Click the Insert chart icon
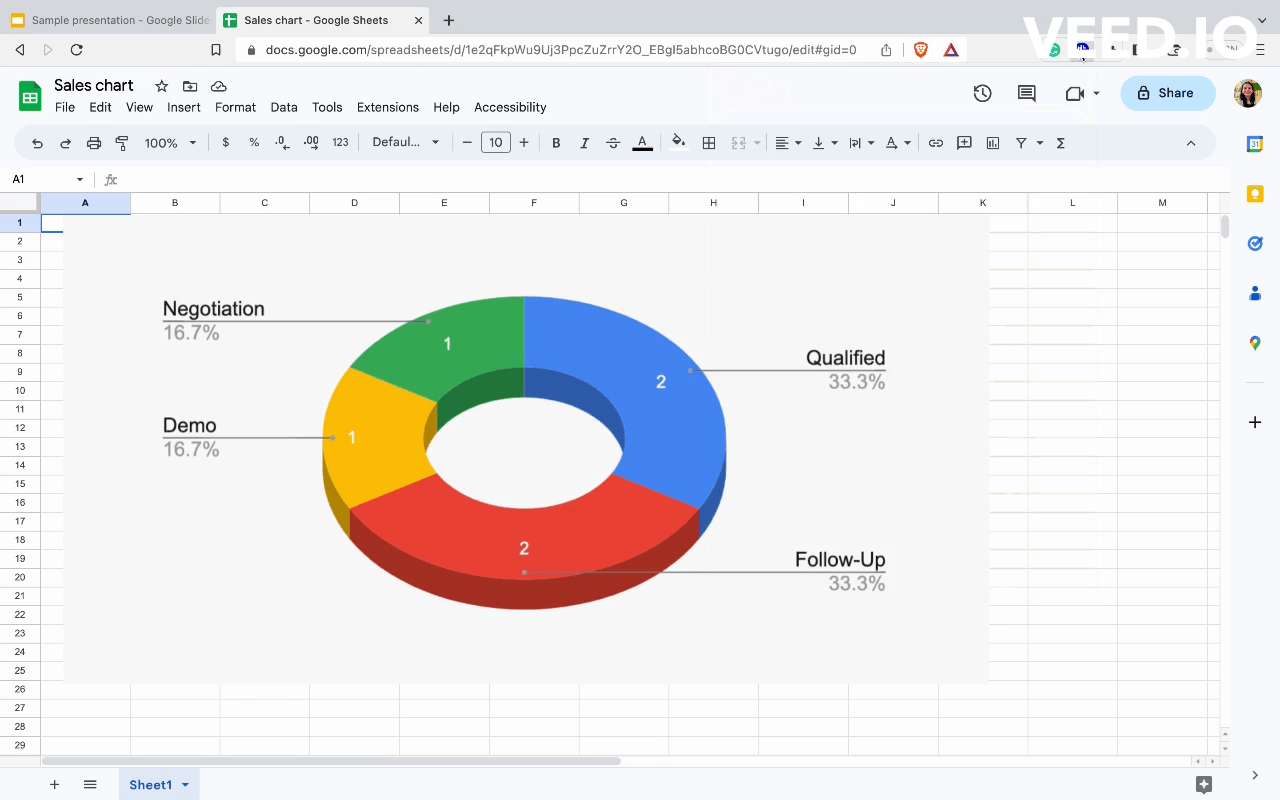Screen dimensions: 1280x800 (993, 143)
